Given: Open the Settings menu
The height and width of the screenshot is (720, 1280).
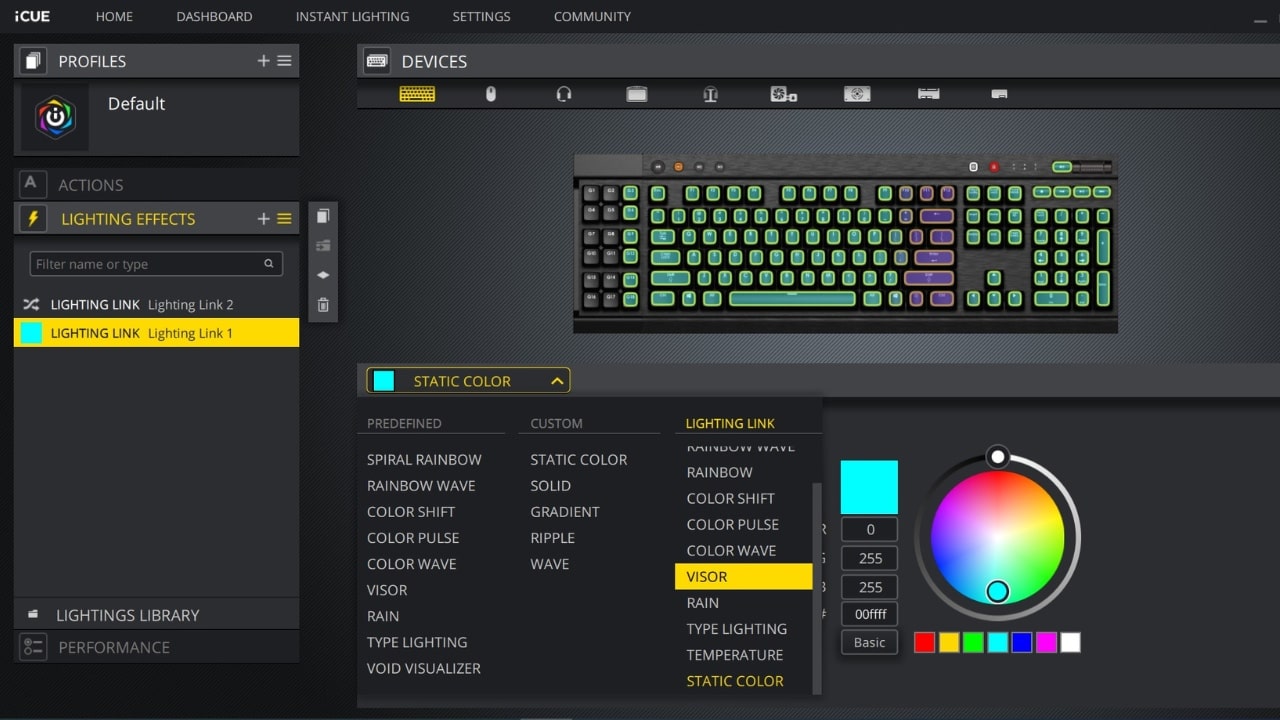Looking at the screenshot, I should tap(481, 16).
